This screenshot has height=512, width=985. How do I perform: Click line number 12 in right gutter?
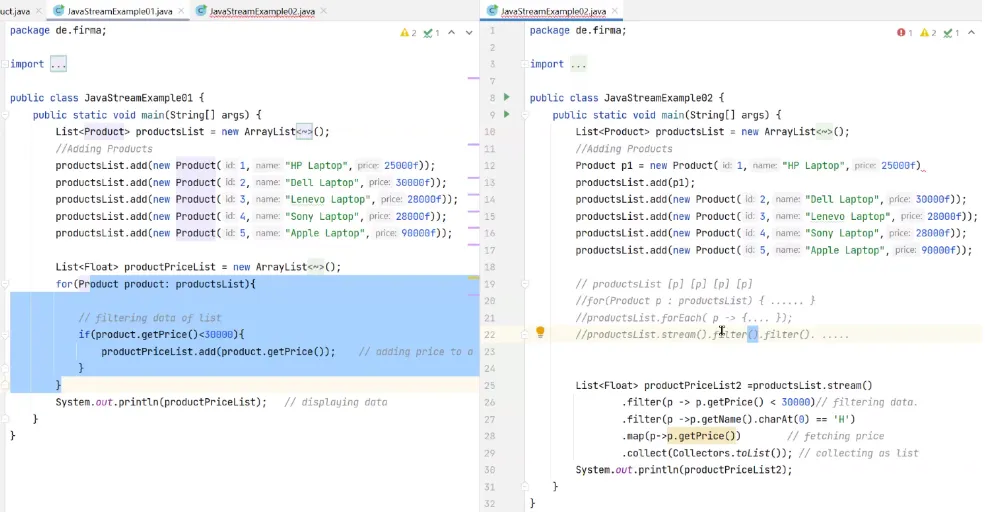point(489,165)
